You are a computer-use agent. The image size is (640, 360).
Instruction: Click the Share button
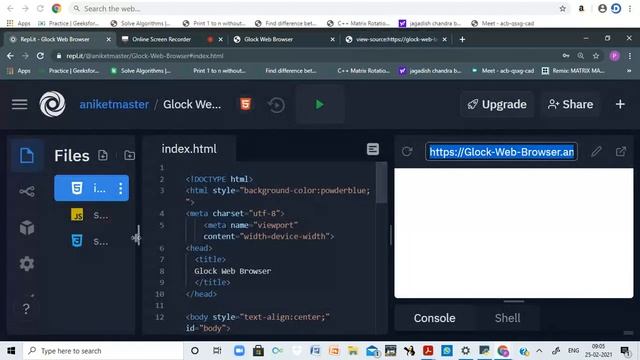[x=571, y=104]
